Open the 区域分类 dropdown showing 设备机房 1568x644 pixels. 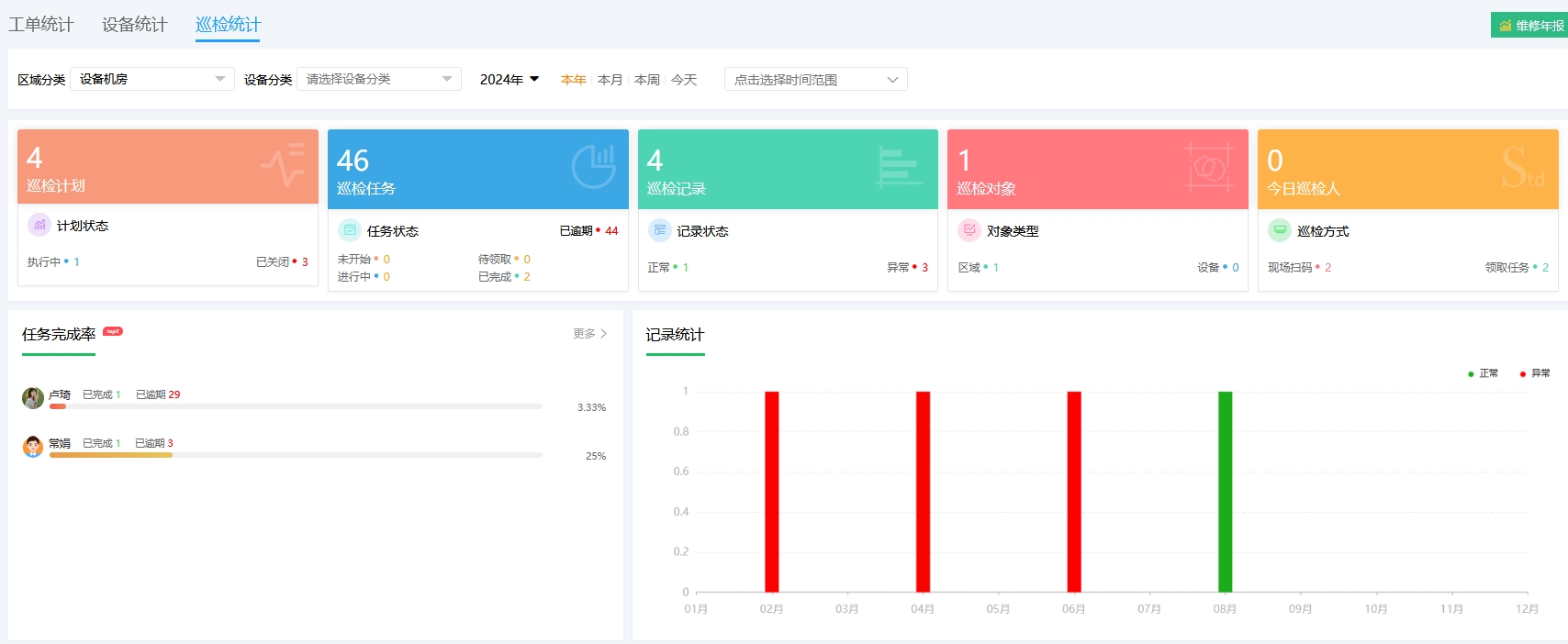click(x=151, y=79)
